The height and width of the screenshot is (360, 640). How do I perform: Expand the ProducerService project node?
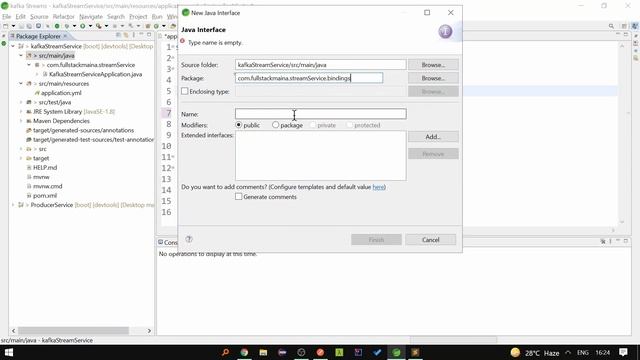13,205
